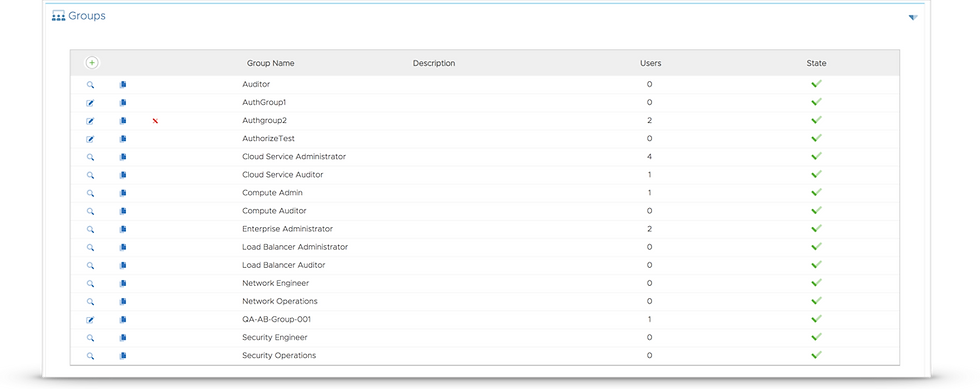The width and height of the screenshot is (980, 389).
Task: Copy Cloud Service Auditor group
Action: click(x=123, y=175)
